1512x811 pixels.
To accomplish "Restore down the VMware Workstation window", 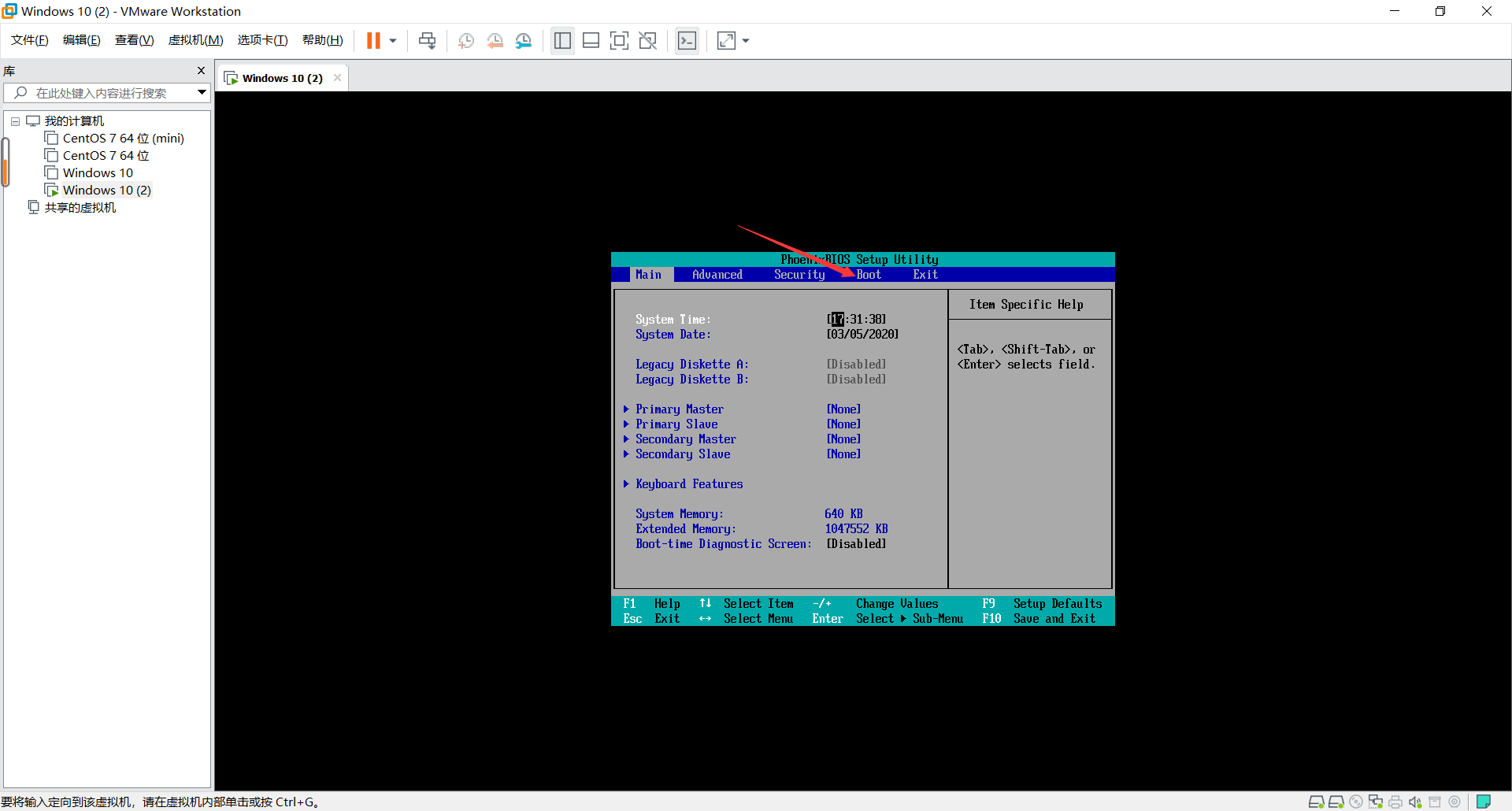I will click(1440, 11).
